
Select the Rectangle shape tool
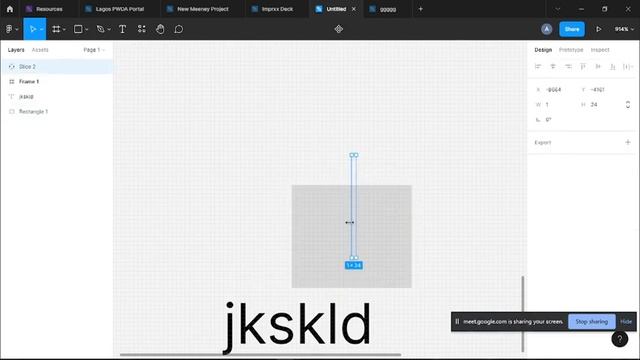coord(78,29)
